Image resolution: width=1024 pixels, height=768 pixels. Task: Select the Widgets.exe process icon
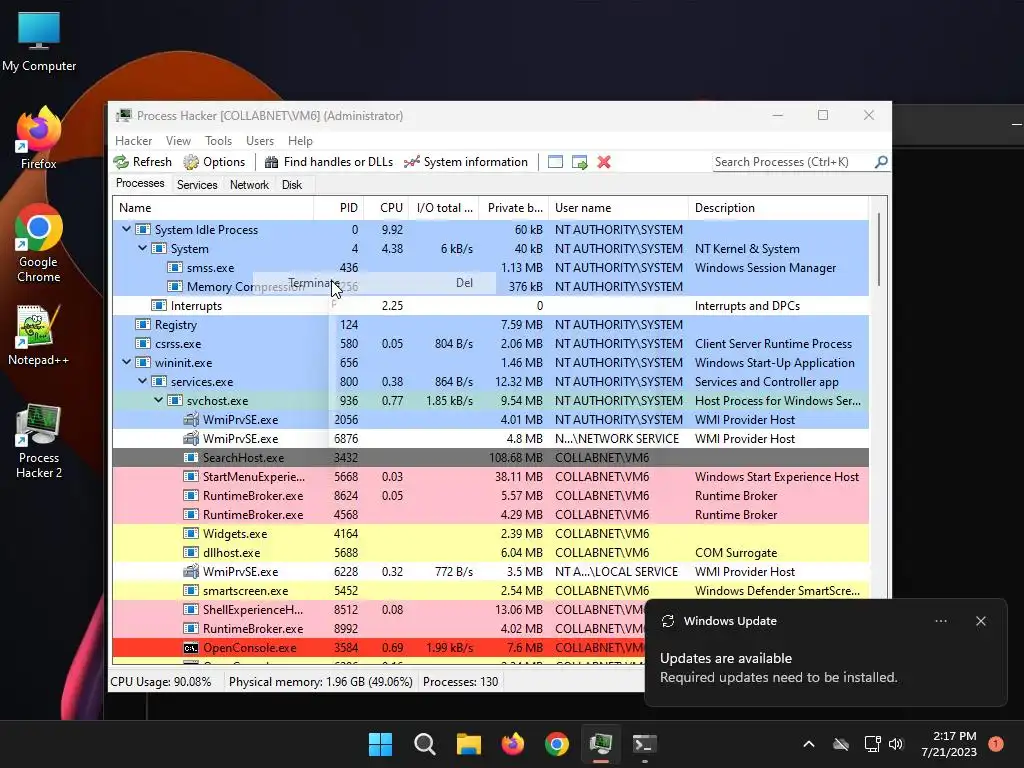191,533
